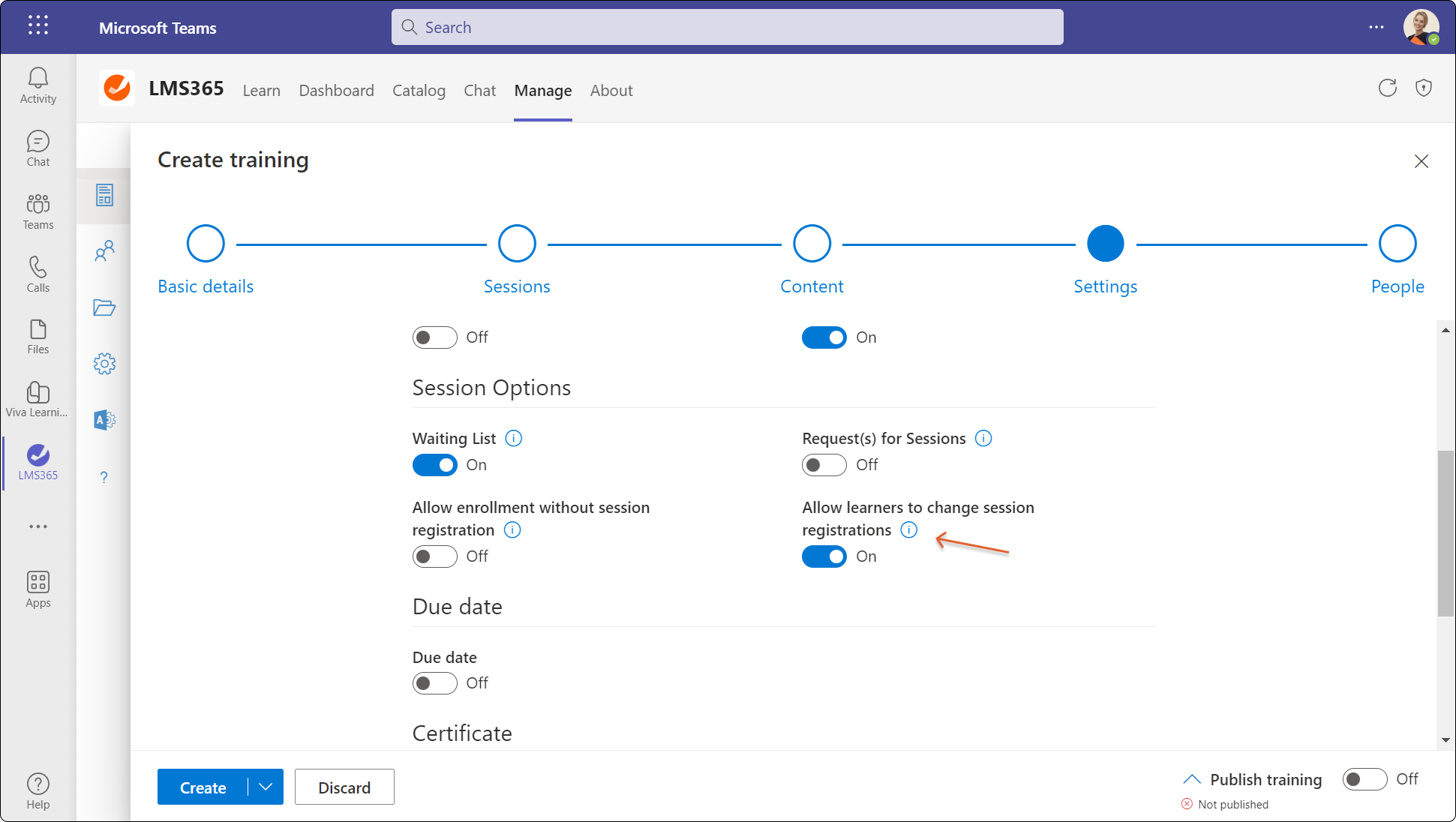Open the Calls app
The width and height of the screenshot is (1456, 822).
click(38, 274)
